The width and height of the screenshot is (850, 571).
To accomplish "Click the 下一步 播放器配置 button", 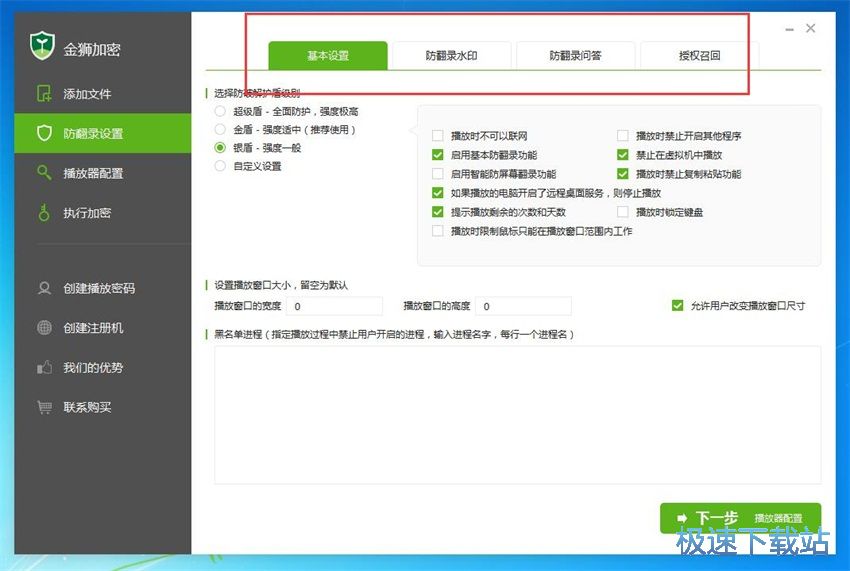I will click(x=740, y=518).
